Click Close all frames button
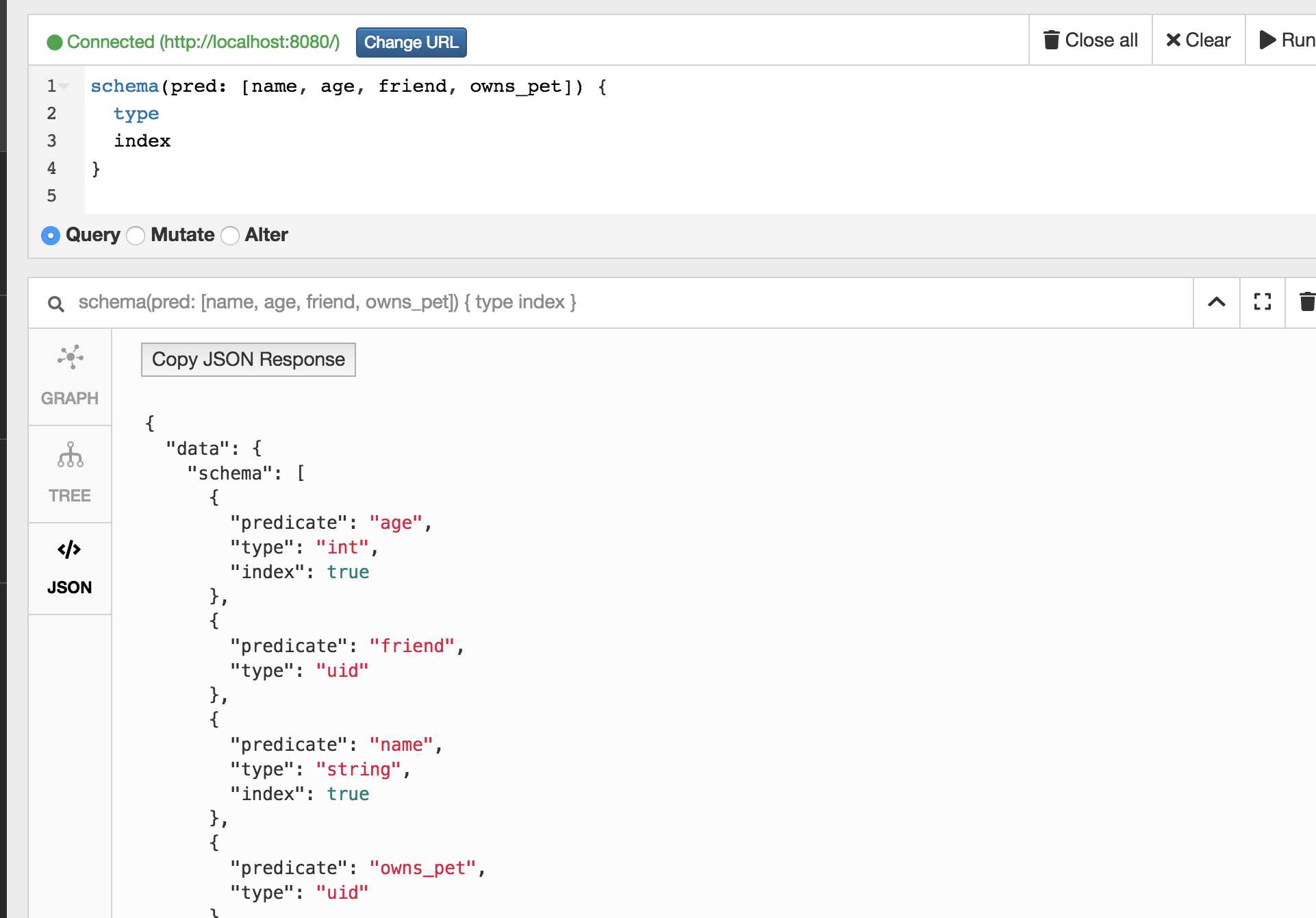The height and width of the screenshot is (918, 1316). pyautogui.click(x=1090, y=40)
